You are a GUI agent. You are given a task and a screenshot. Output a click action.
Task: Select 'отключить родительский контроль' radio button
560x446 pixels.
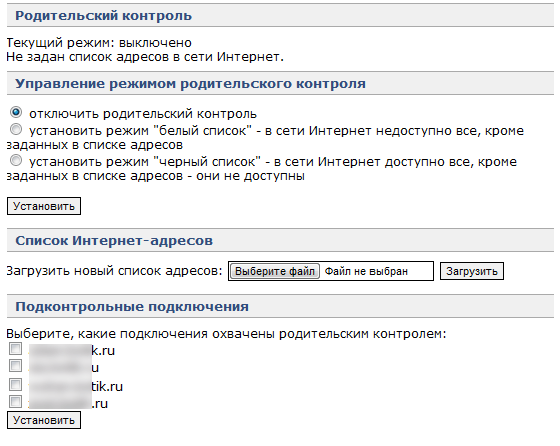point(16,112)
